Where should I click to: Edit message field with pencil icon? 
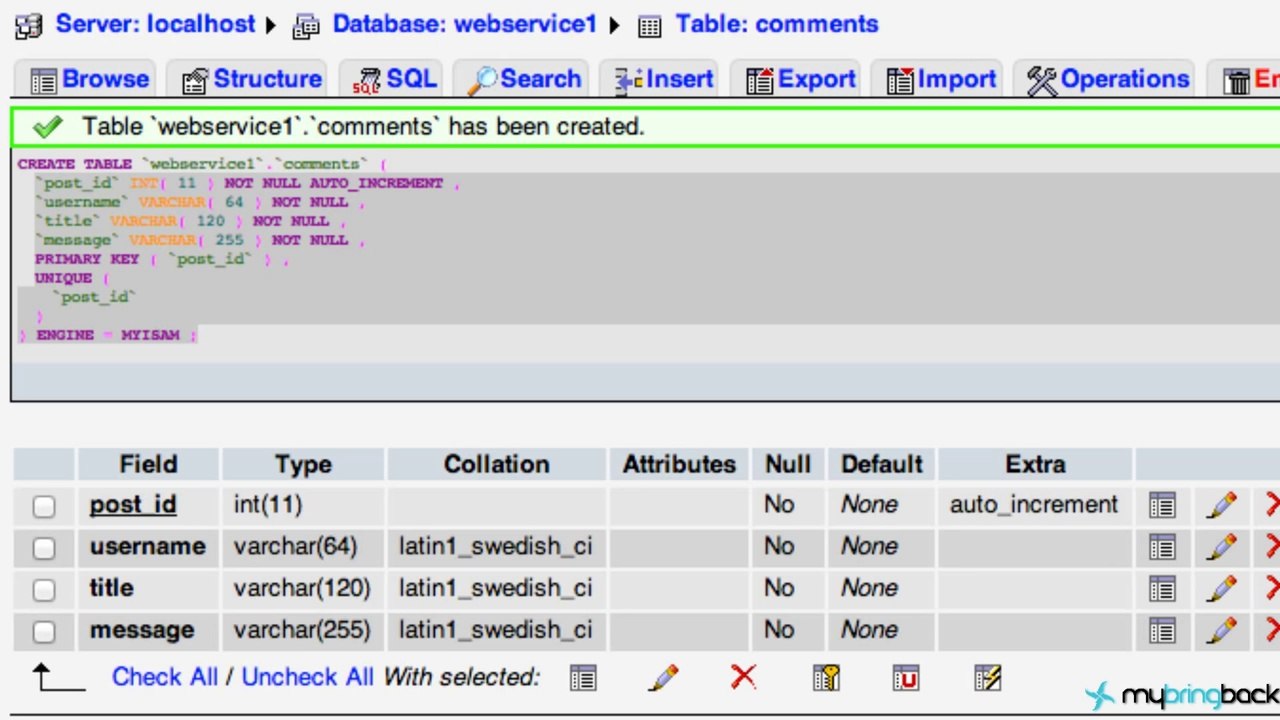coord(1221,631)
